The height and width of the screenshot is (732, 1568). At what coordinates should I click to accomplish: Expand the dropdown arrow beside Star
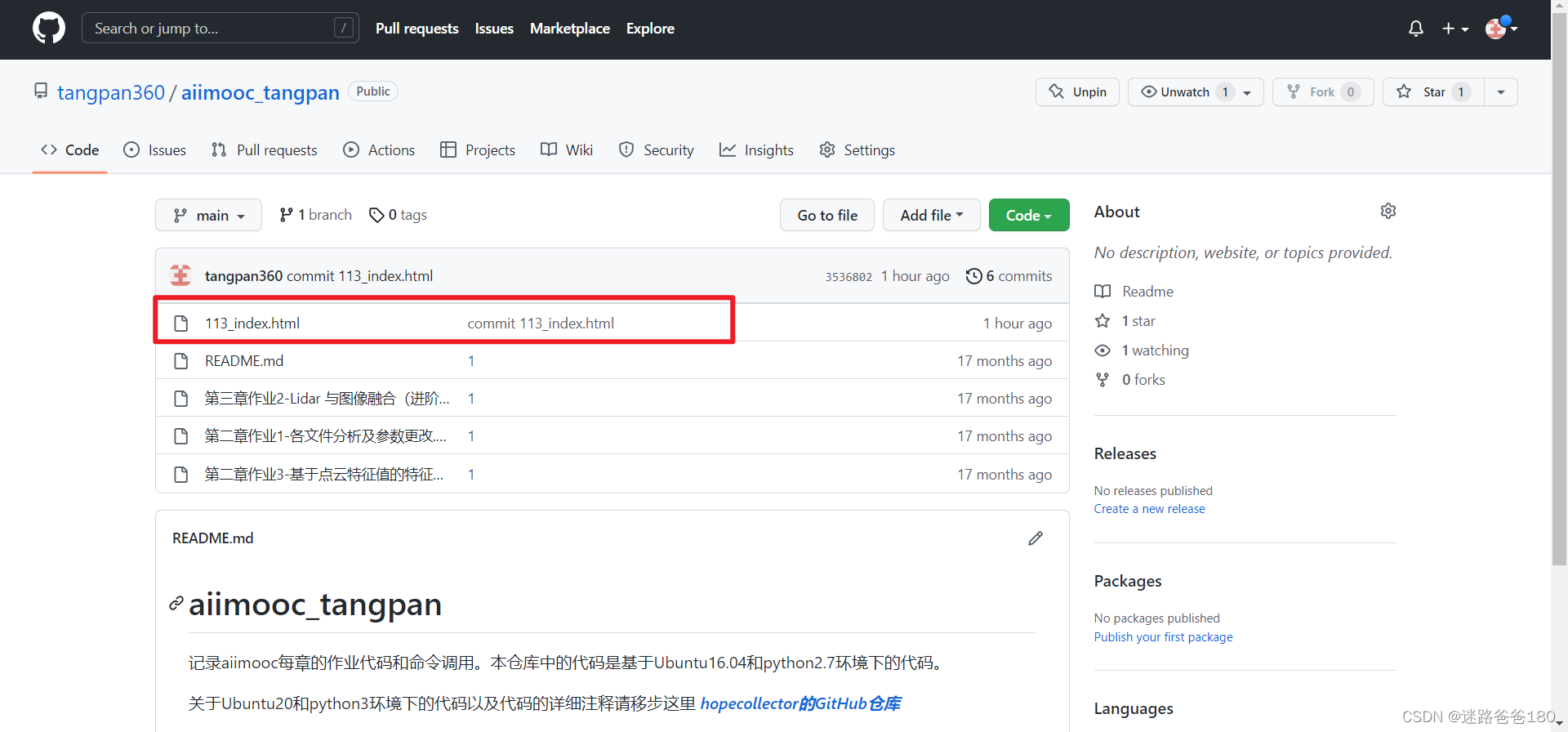click(1501, 91)
